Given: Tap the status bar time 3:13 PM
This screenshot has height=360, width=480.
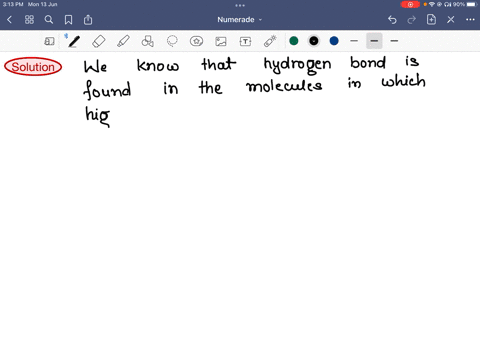Looking at the screenshot, I should (13, 4).
